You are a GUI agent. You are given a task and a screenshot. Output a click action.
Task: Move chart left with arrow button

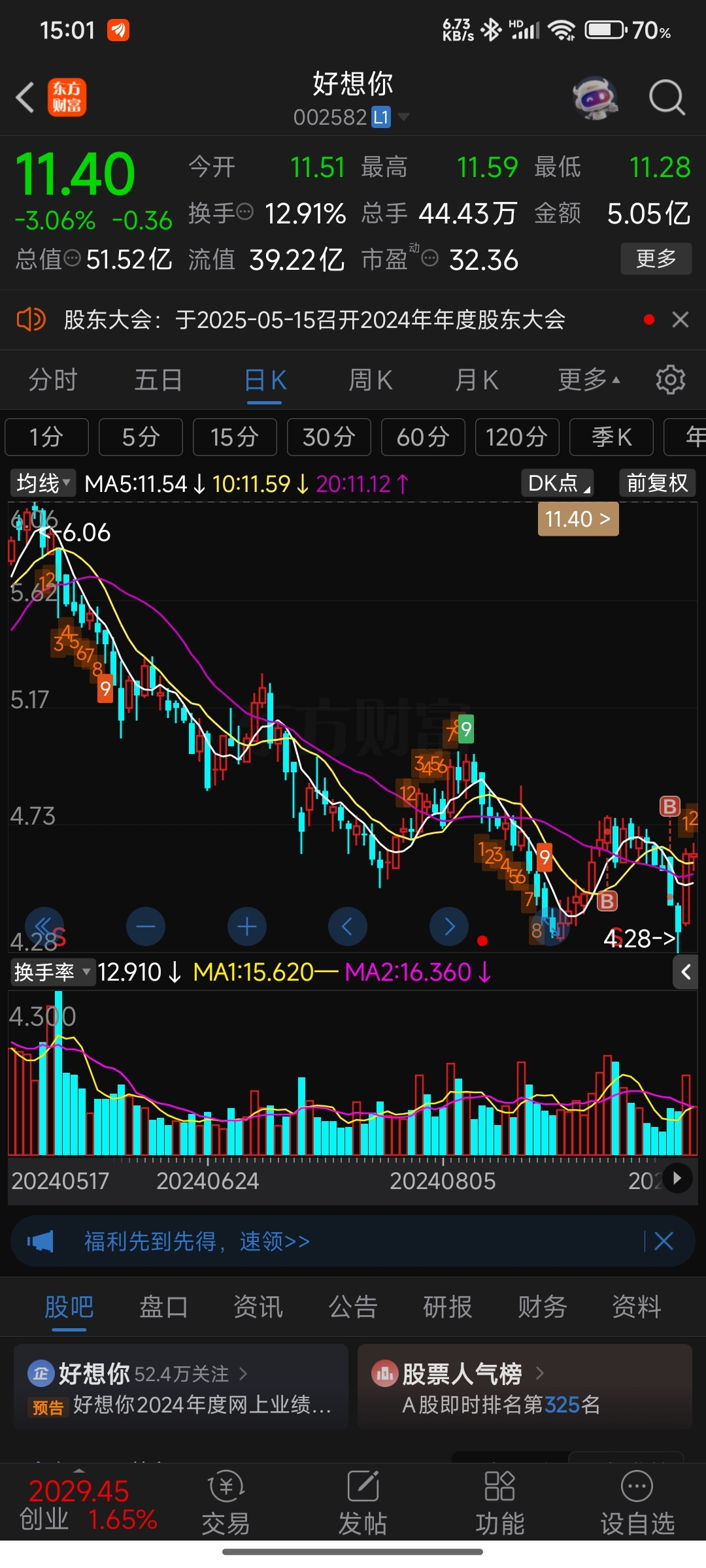click(x=347, y=926)
